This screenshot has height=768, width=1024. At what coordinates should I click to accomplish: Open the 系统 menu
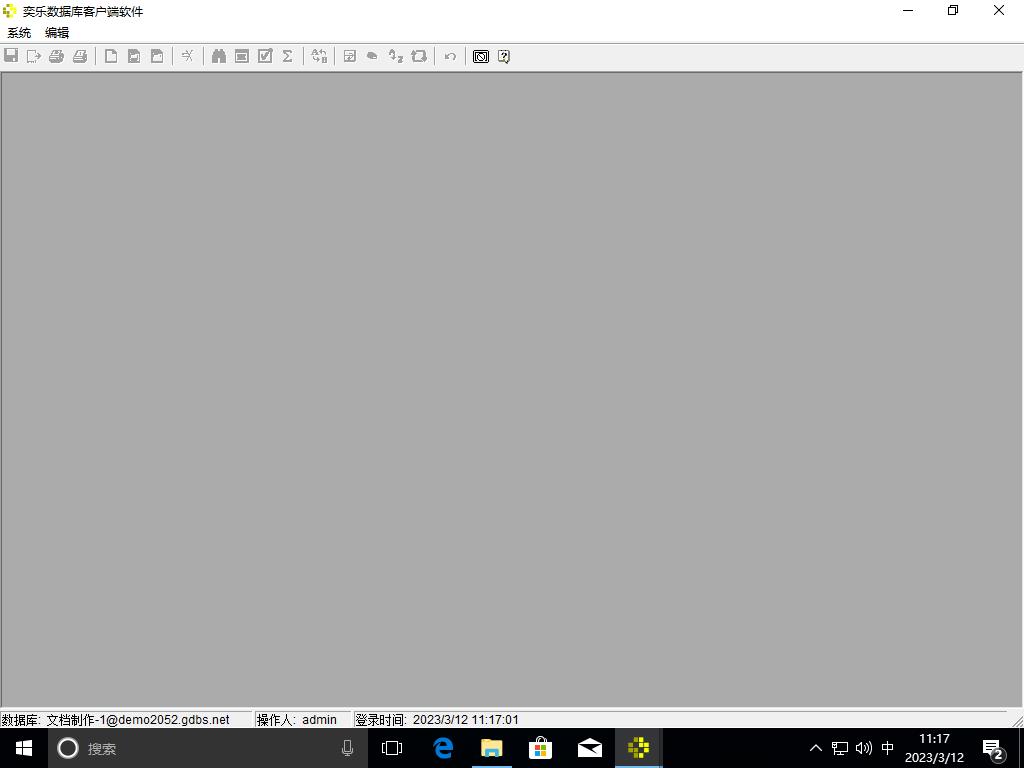19,33
